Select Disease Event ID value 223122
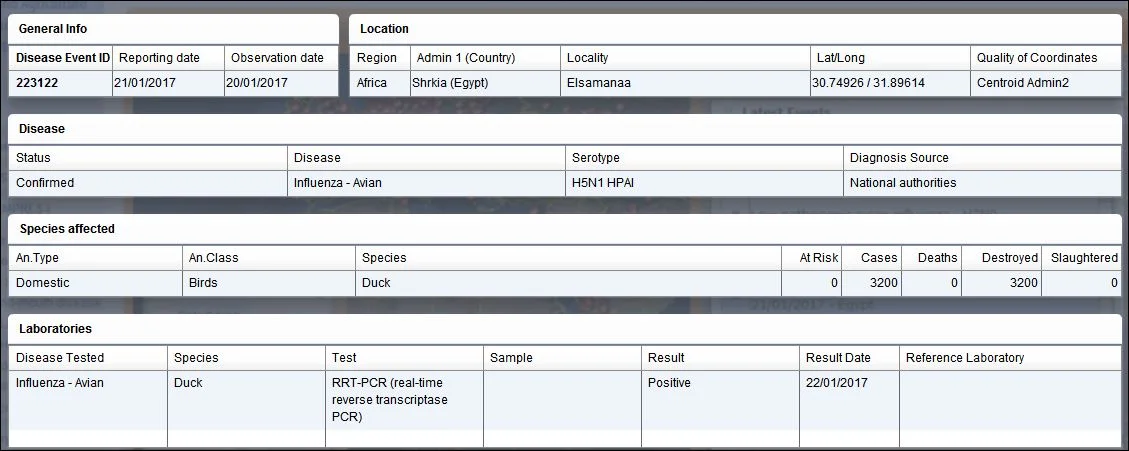Image resolution: width=1129 pixels, height=451 pixels. point(60,83)
